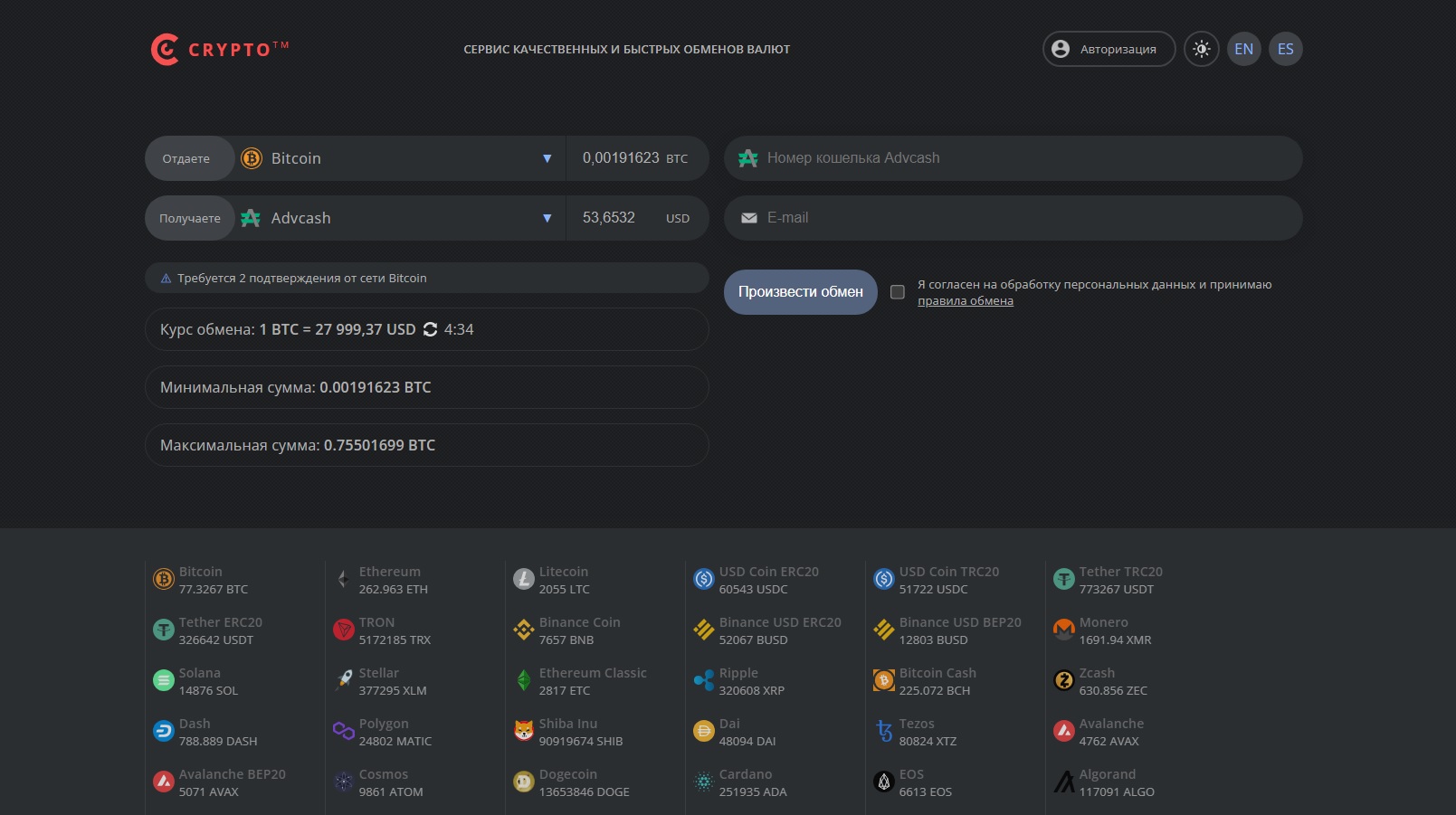Click the Solana reserve icon

click(x=164, y=680)
